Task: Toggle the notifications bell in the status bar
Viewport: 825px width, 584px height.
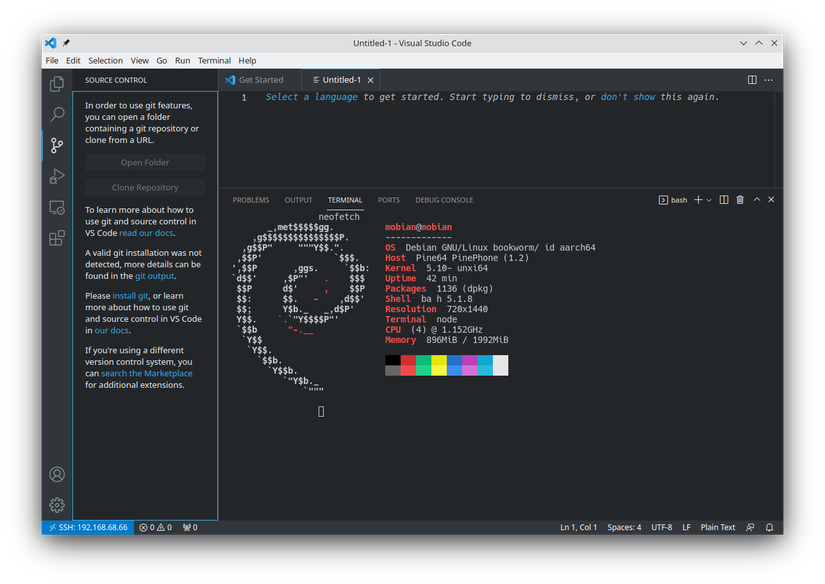Action: [x=768, y=527]
